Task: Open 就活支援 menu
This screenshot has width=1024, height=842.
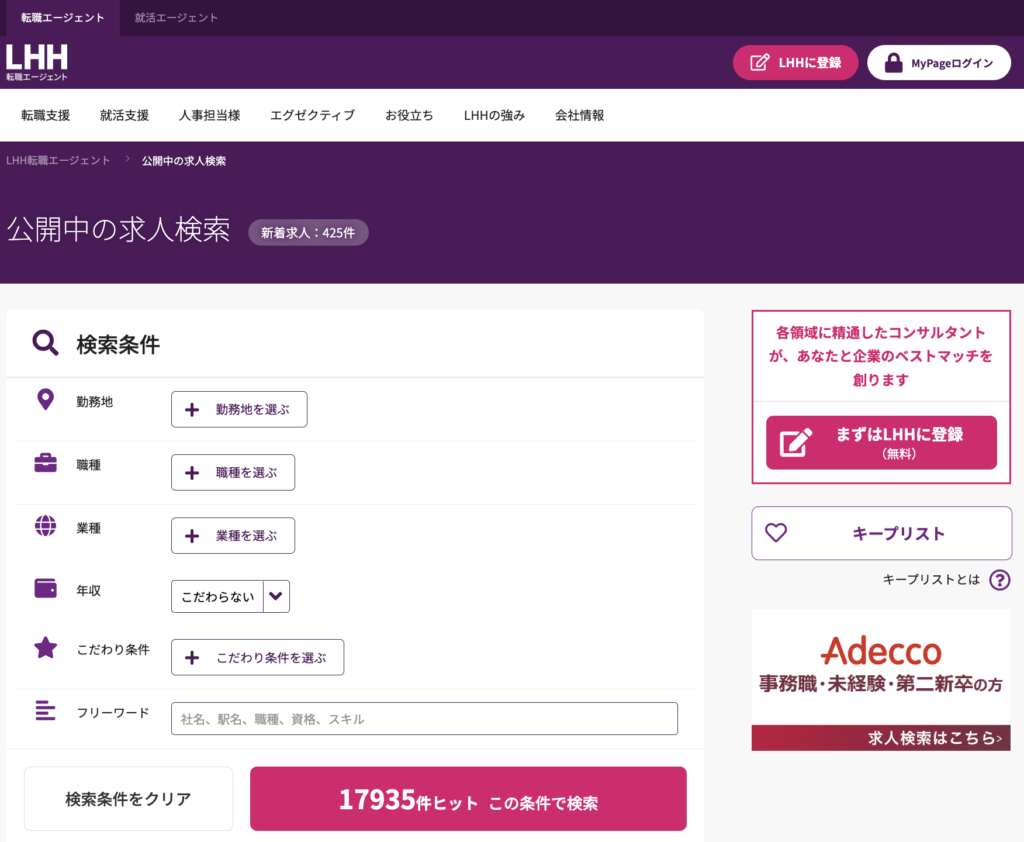Action: (x=124, y=116)
